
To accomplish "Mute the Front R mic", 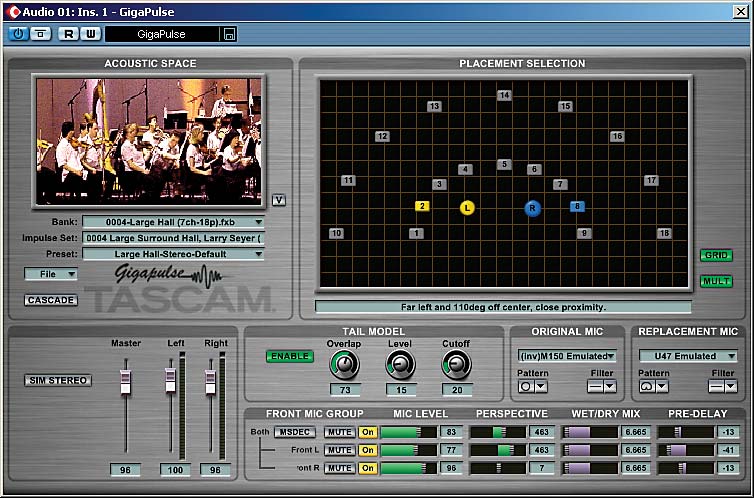I will coord(339,468).
